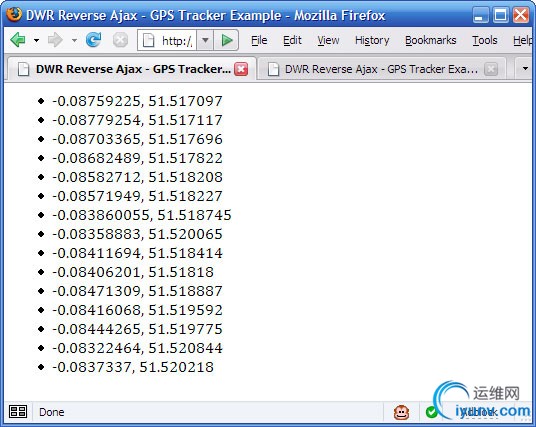Maximize the Firefox window

[x=500, y=15]
